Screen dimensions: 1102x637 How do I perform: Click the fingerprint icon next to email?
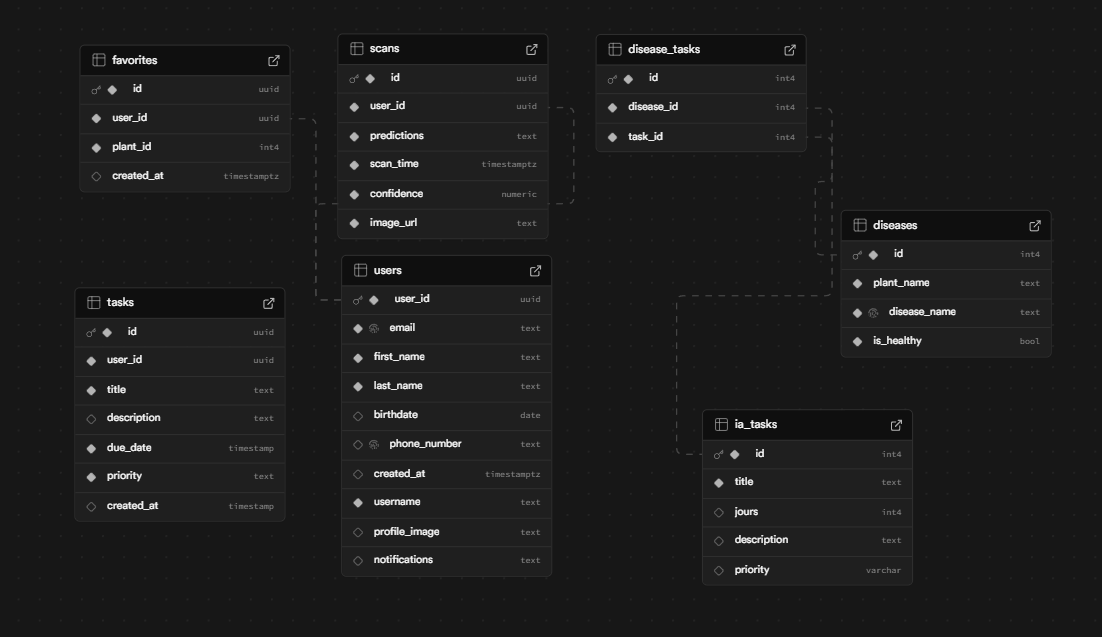coord(374,328)
